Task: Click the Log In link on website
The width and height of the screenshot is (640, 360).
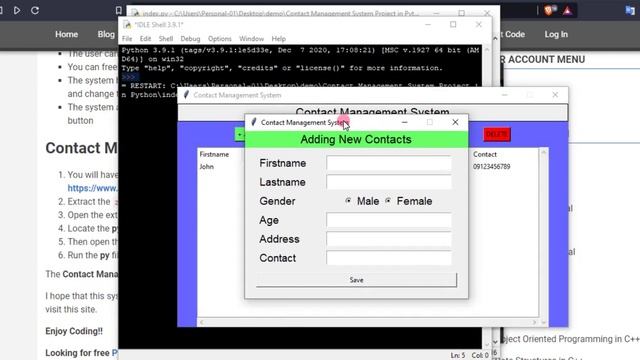Action: pyautogui.click(x=556, y=35)
